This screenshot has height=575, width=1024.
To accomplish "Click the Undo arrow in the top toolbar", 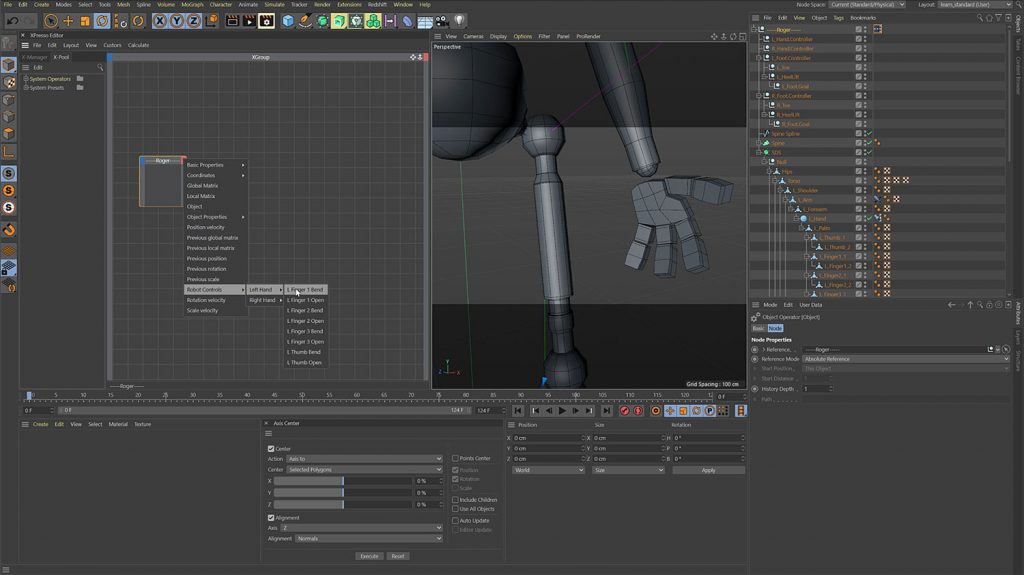I will point(12,21).
